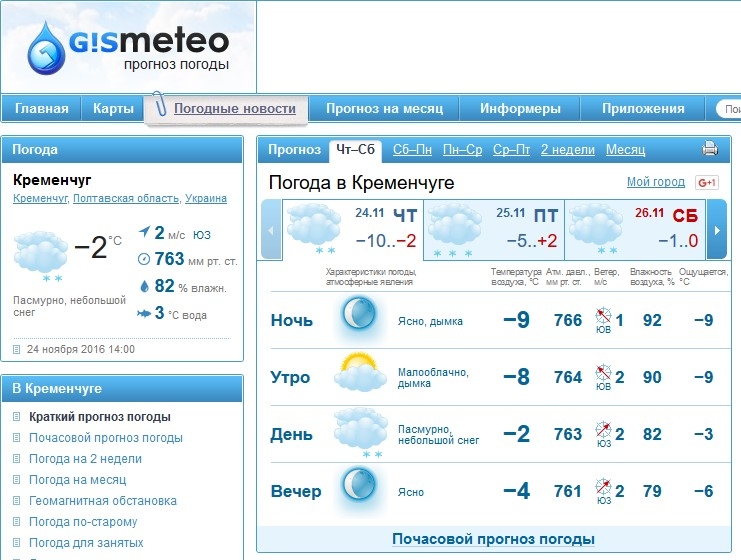Click the current weather snow cloud icon

tap(41, 253)
